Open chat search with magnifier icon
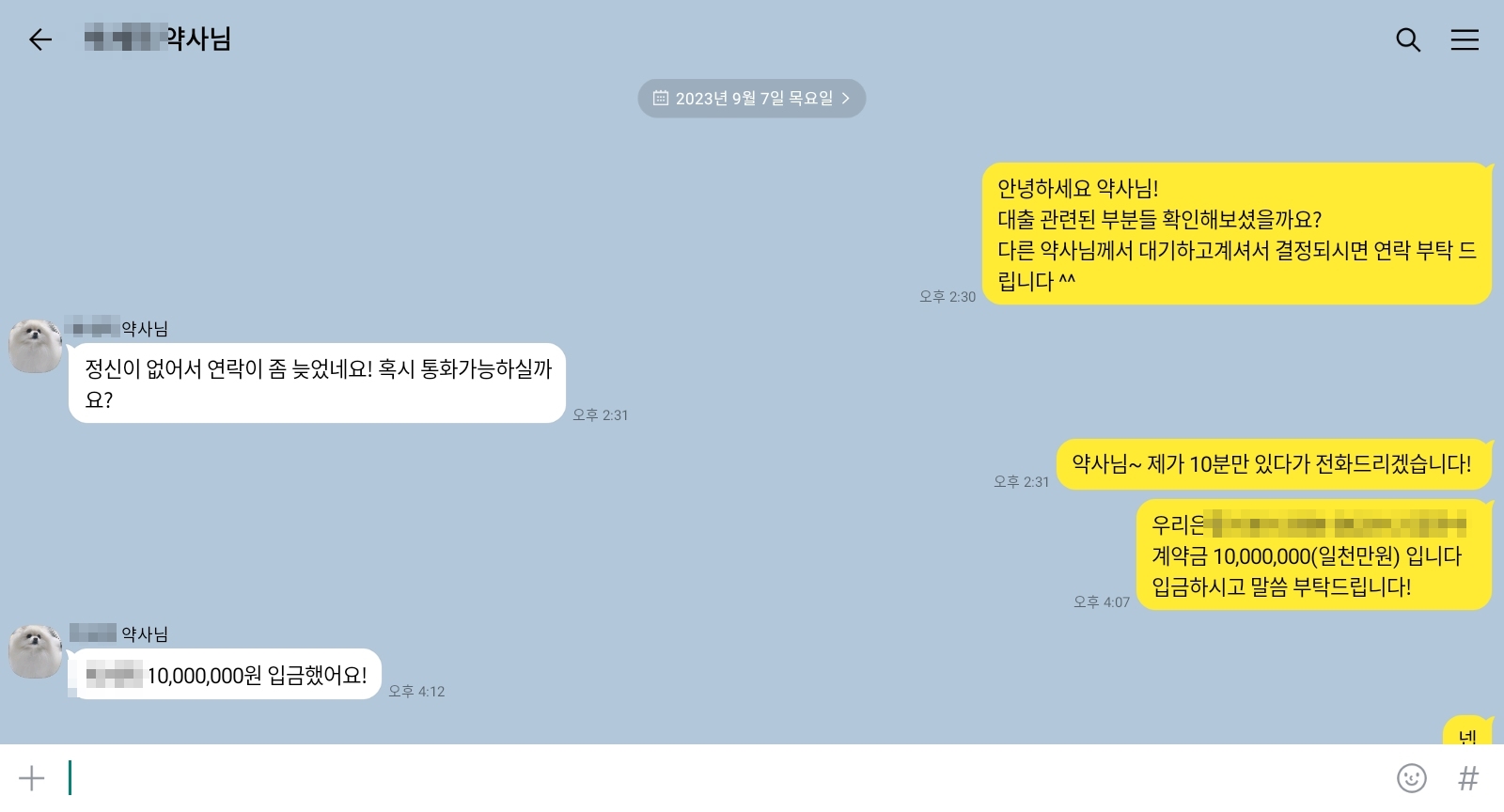This screenshot has height=812, width=1504. click(1408, 39)
